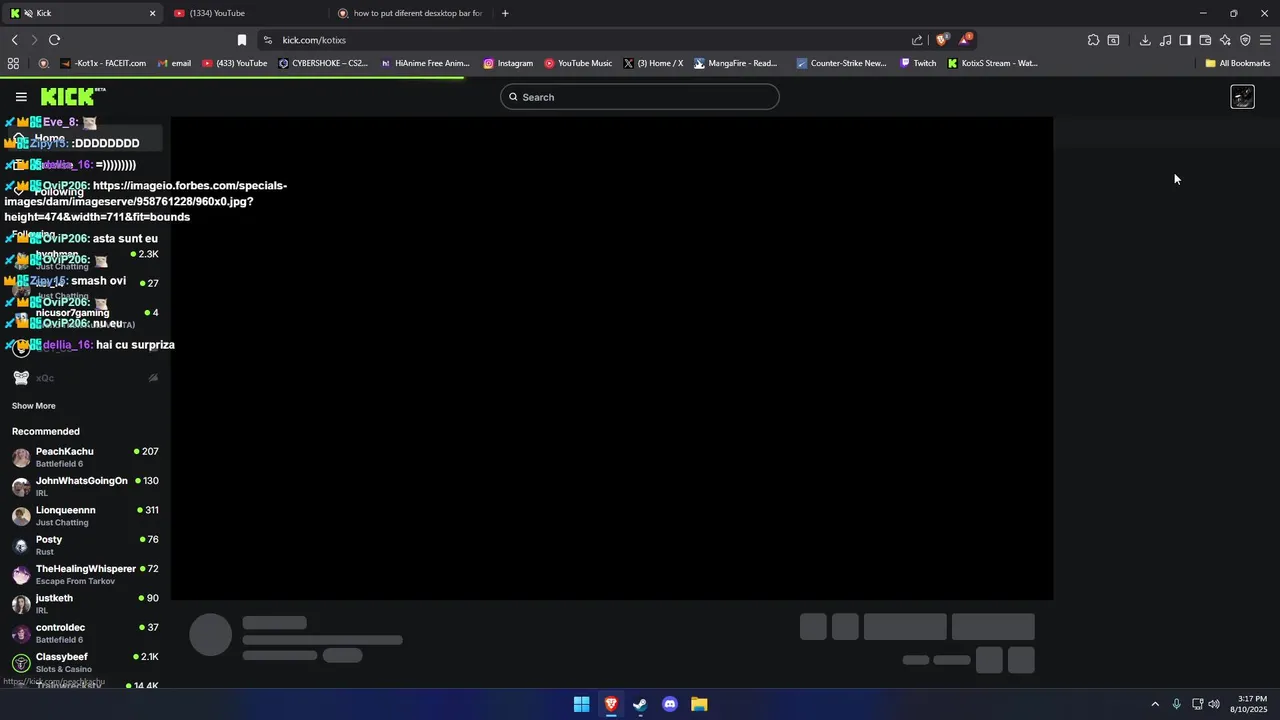Switch to the (1334) YouTube tab
Viewport: 1280px width, 720px height.
[245, 13]
